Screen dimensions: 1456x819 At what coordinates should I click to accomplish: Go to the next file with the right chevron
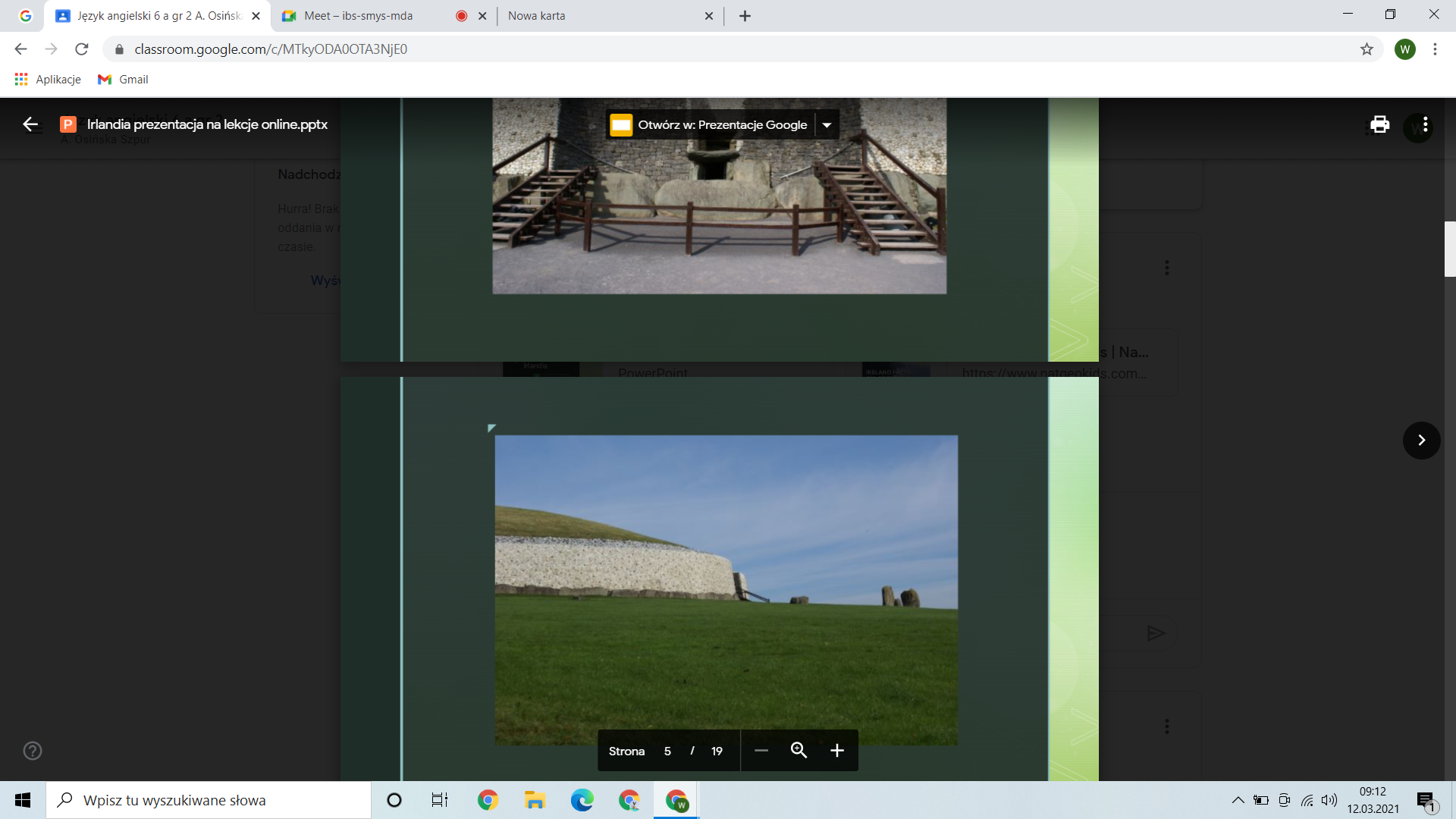coord(1421,441)
